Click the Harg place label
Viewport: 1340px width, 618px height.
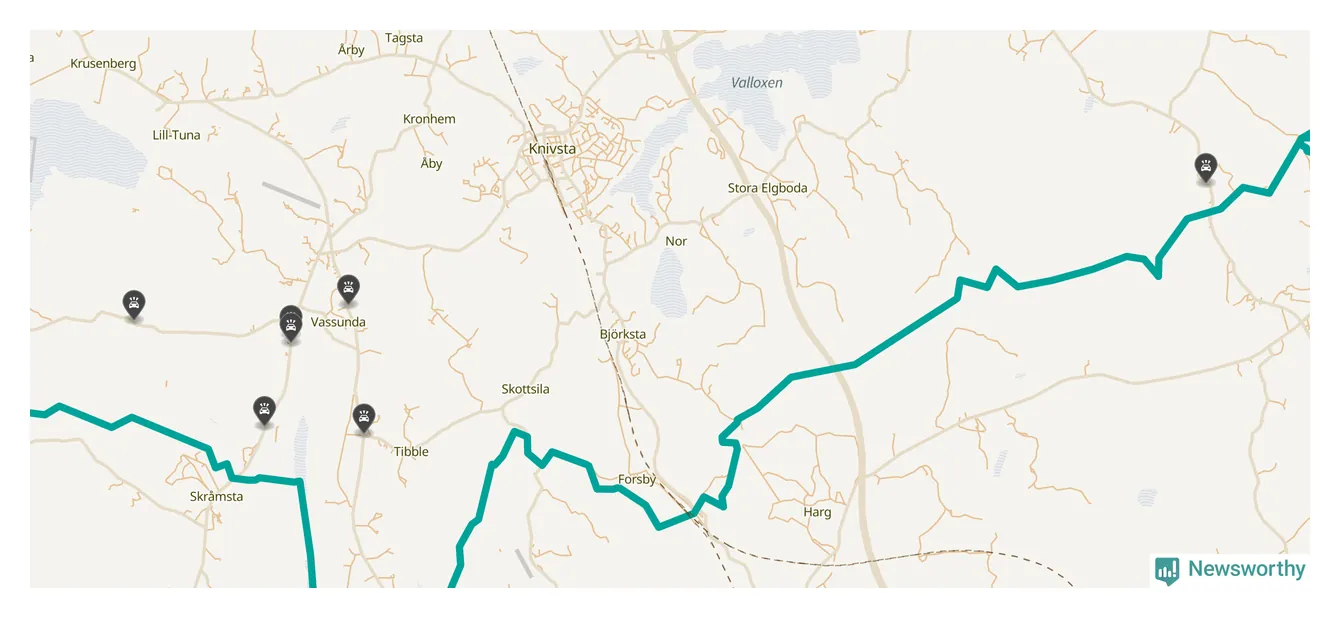817,512
